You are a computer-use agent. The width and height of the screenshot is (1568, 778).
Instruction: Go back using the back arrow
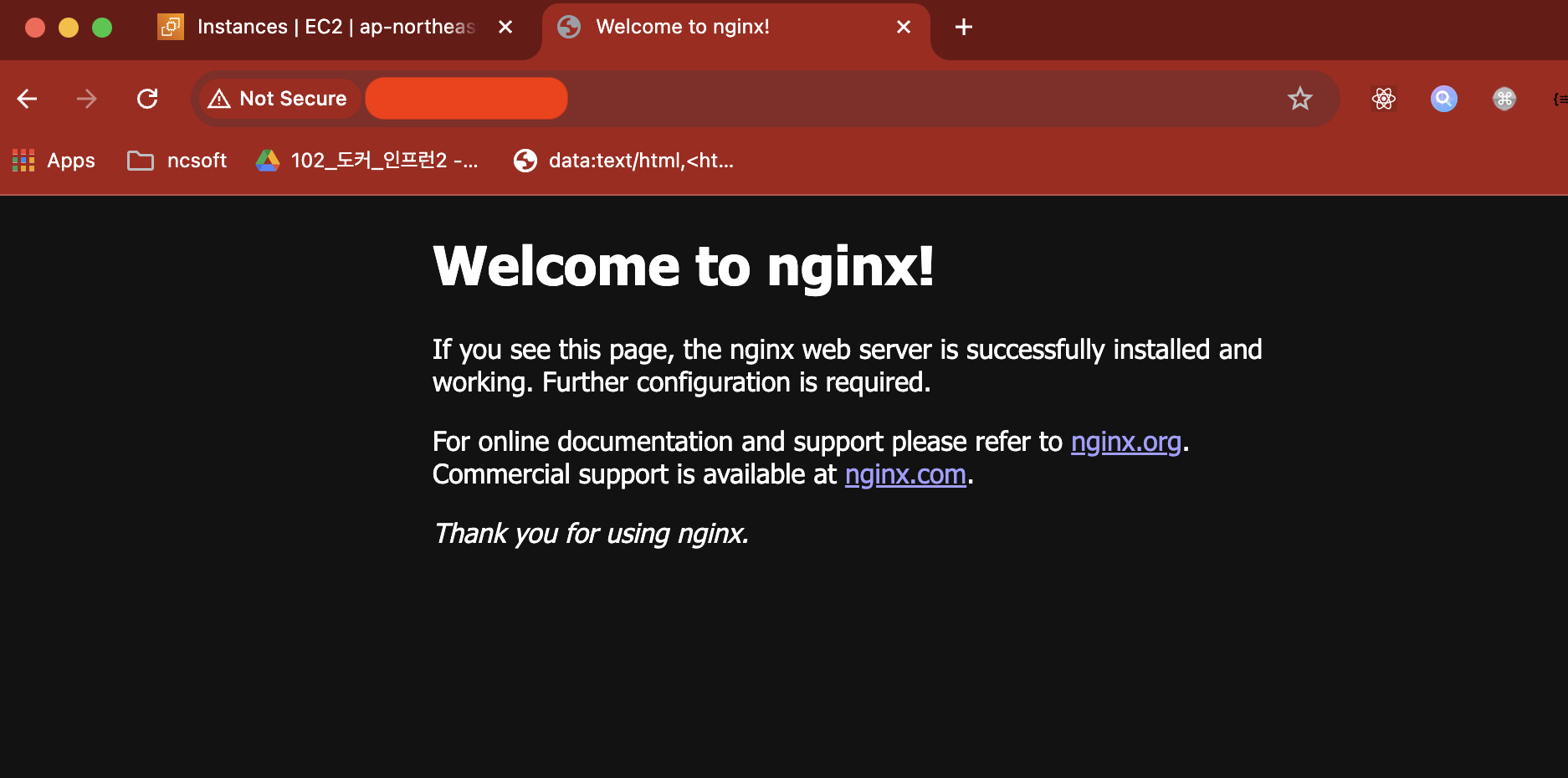[27, 99]
